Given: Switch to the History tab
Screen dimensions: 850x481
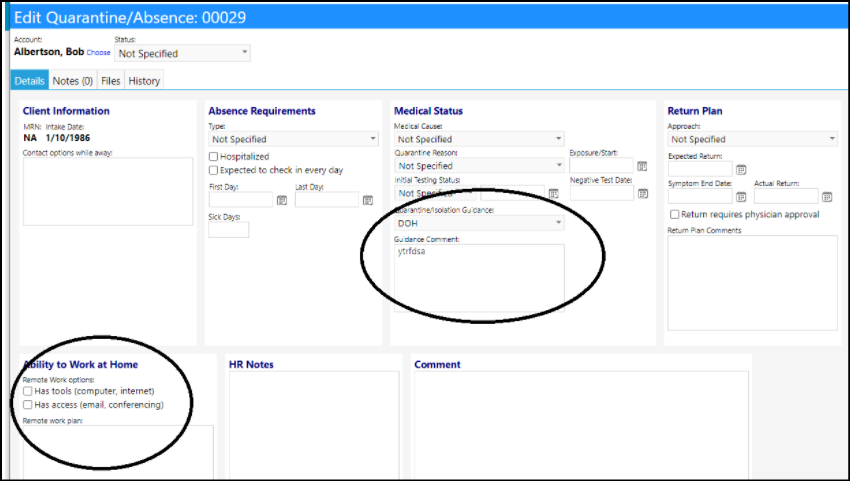Looking at the screenshot, I should tap(144, 81).
